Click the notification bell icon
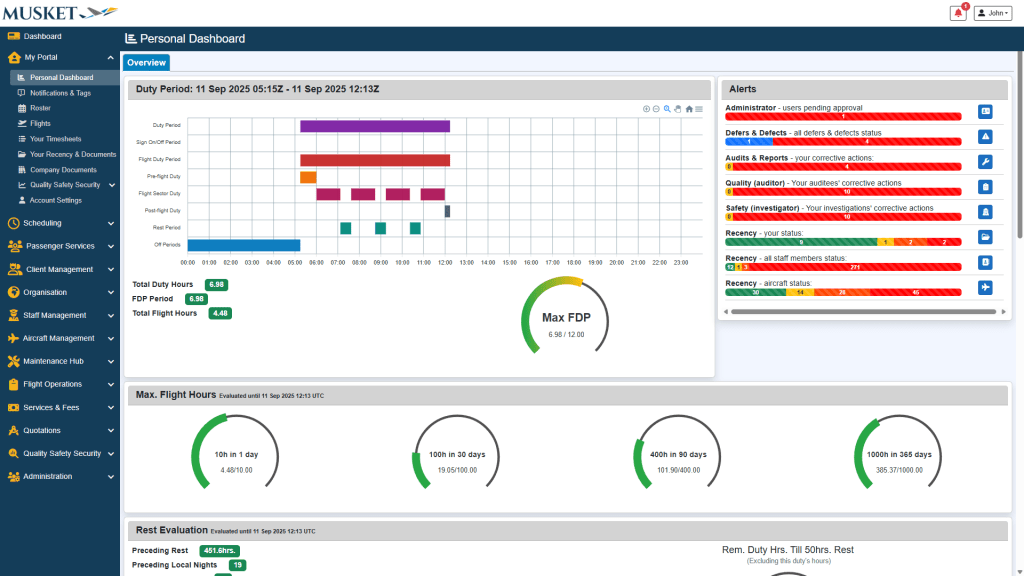The width and height of the screenshot is (1024, 576). [x=958, y=13]
